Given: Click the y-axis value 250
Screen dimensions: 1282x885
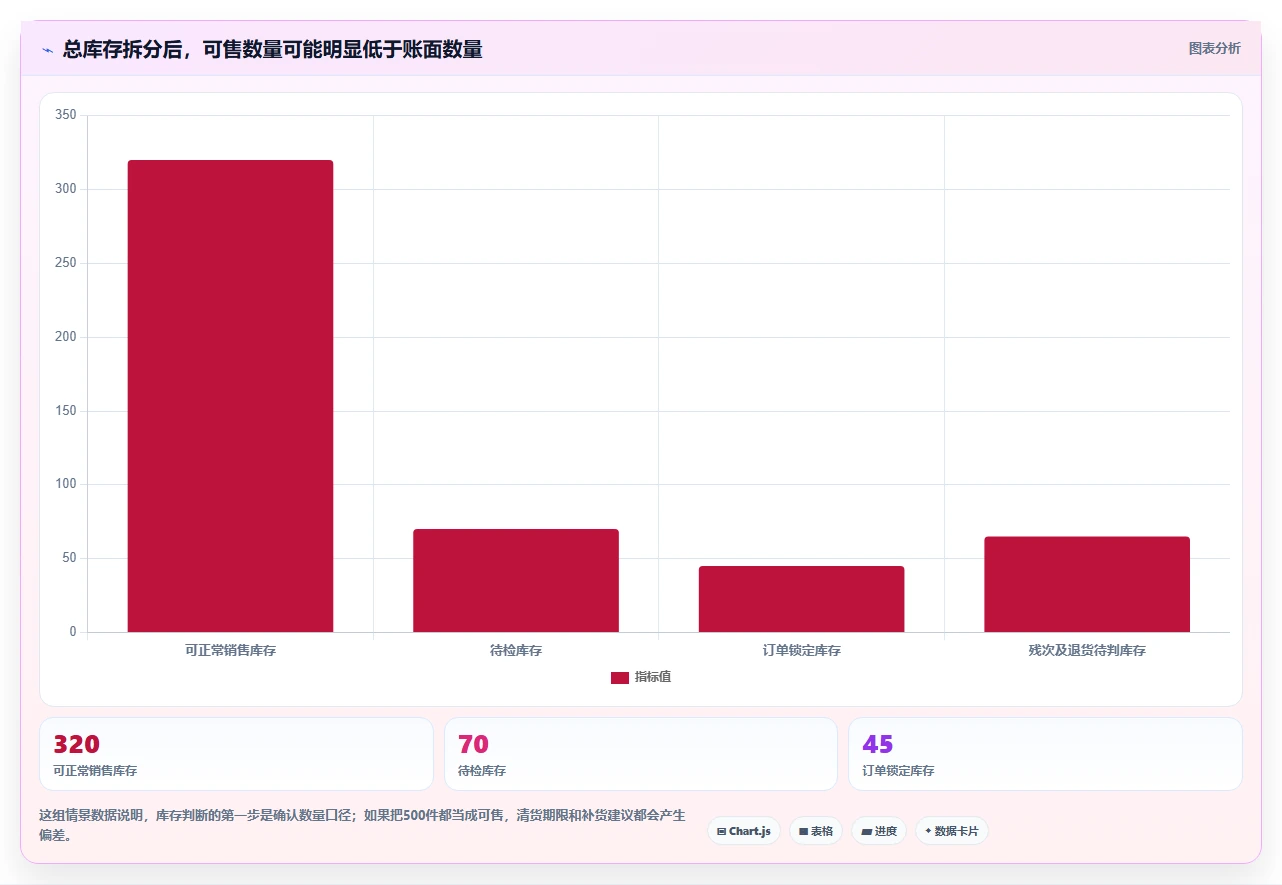Looking at the screenshot, I should (66, 263).
